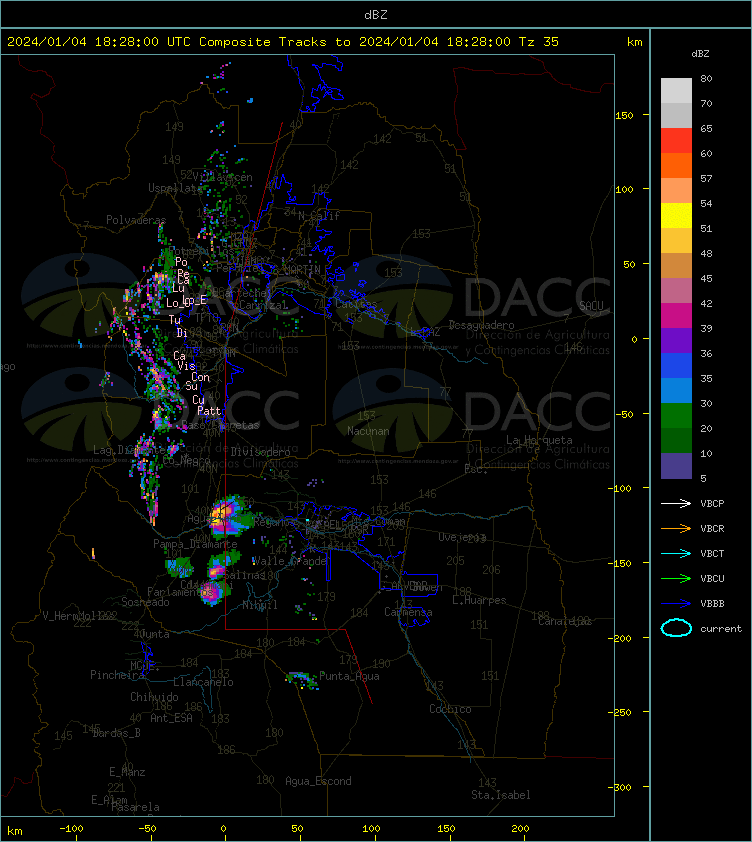Click the radar echo beside Punta_Agua
Screen dimensions: 752x842
coord(302,680)
